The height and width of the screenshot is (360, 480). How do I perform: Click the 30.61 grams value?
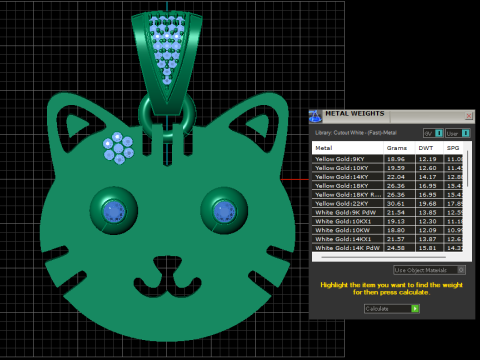pos(396,203)
